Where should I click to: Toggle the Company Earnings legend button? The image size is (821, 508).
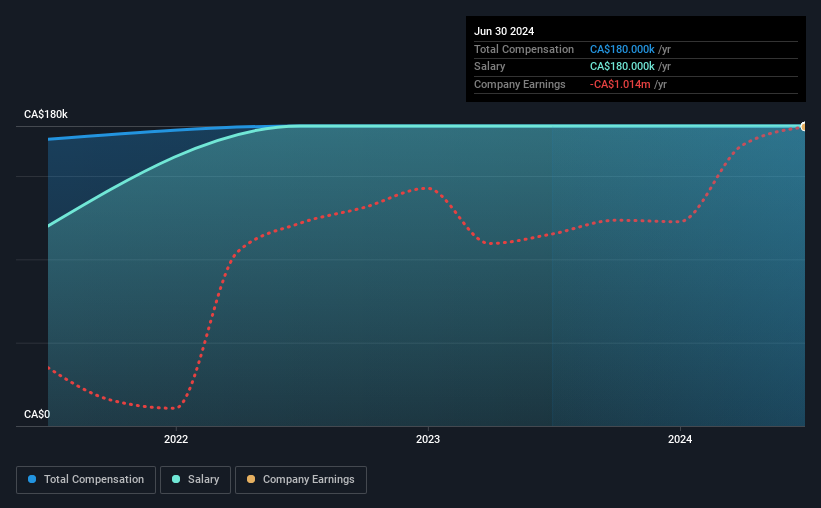point(301,480)
